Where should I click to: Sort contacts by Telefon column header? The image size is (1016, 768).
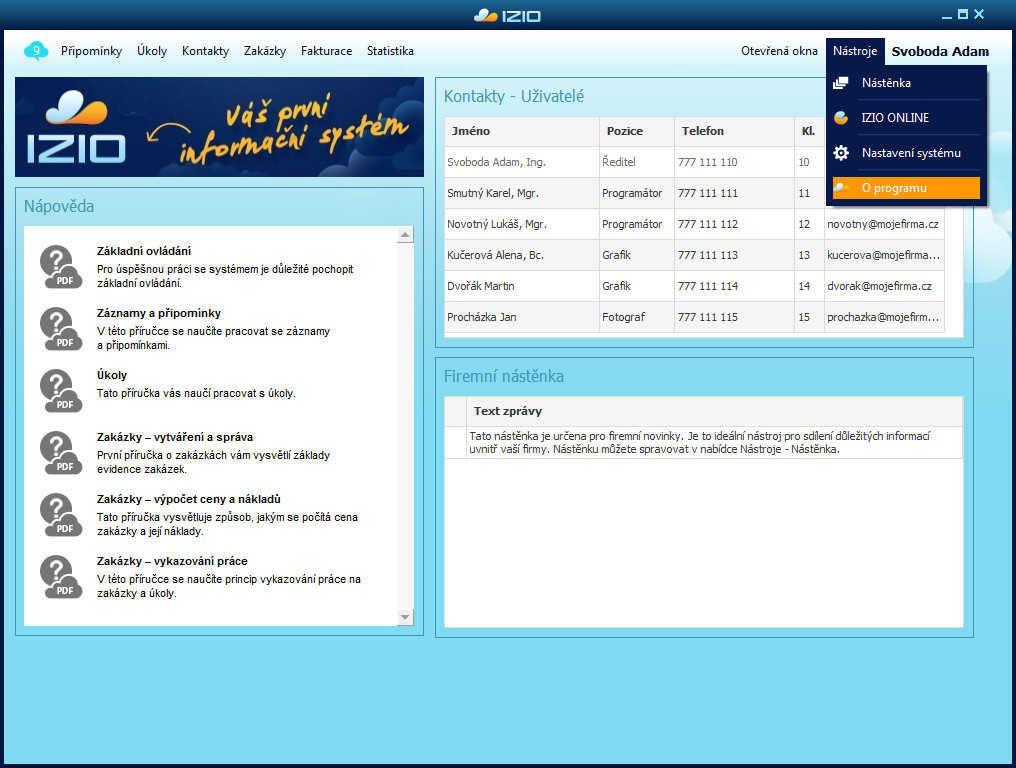[x=734, y=131]
